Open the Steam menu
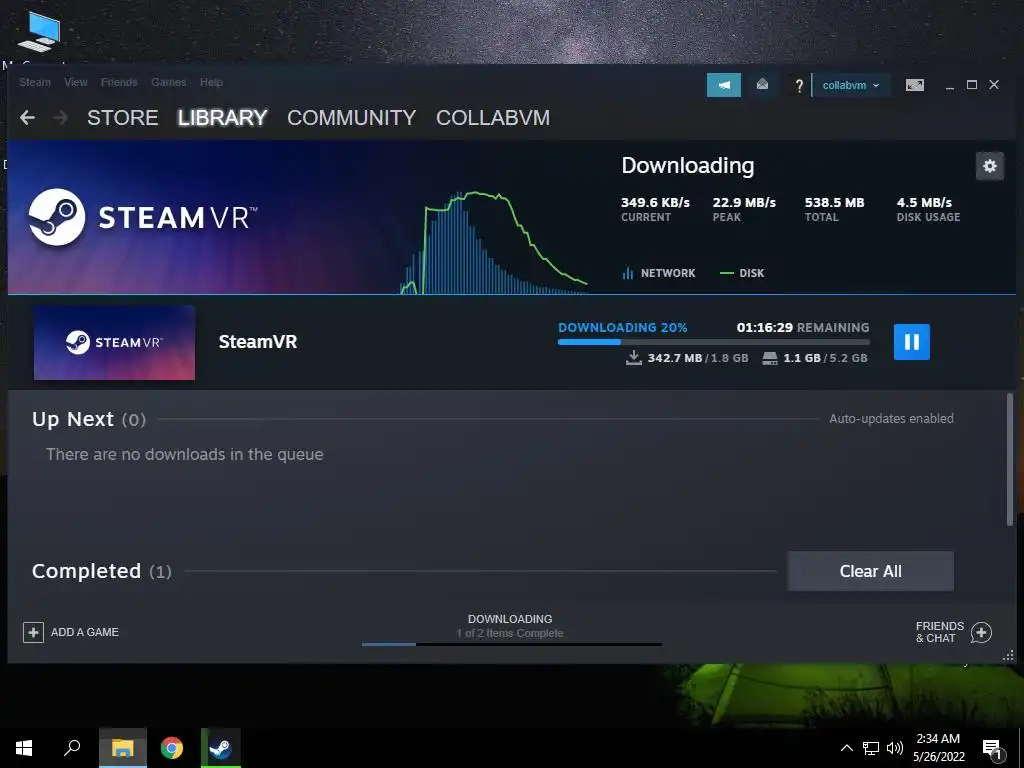This screenshot has width=1024, height=768. click(35, 82)
